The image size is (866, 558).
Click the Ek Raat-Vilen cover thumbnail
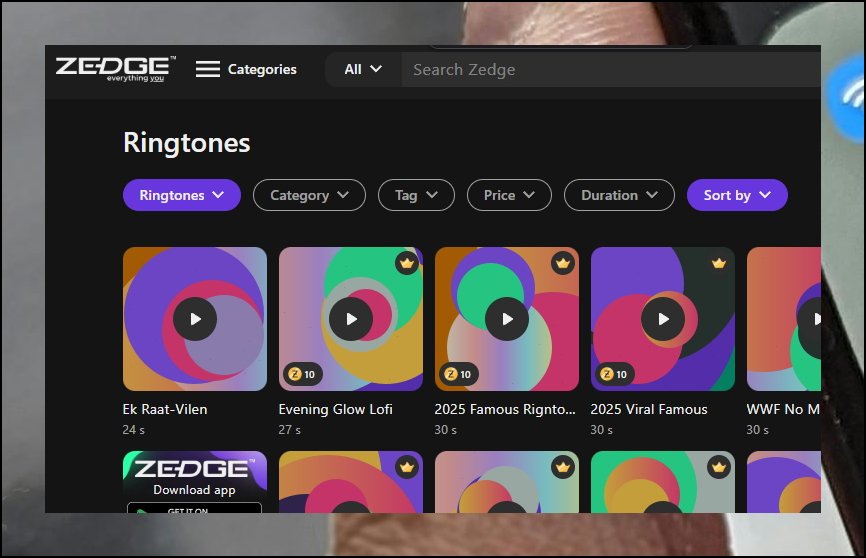tap(195, 319)
